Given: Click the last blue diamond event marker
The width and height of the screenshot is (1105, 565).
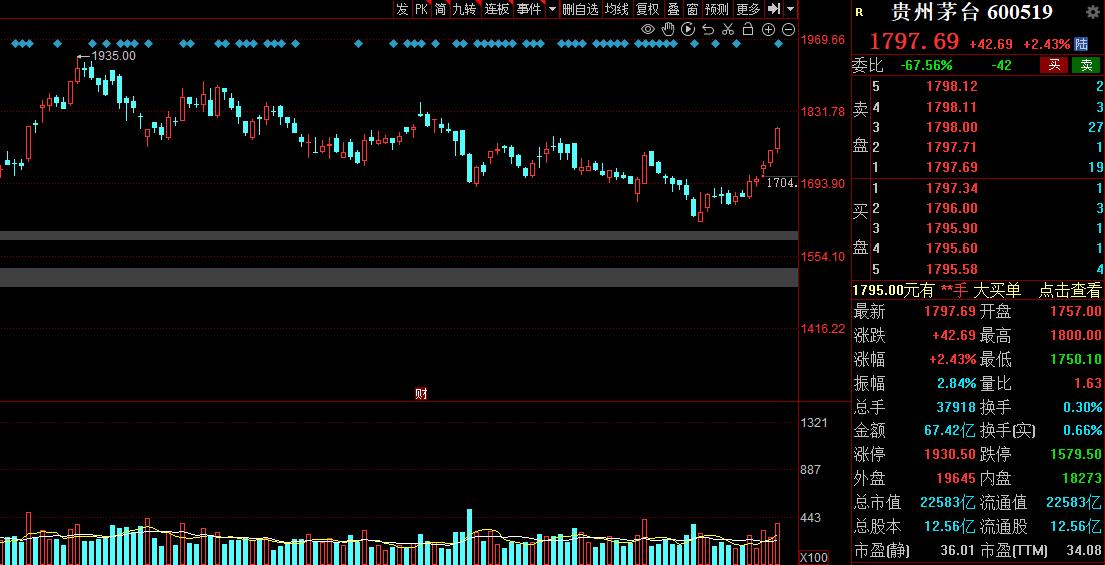Looking at the screenshot, I should pos(779,44).
